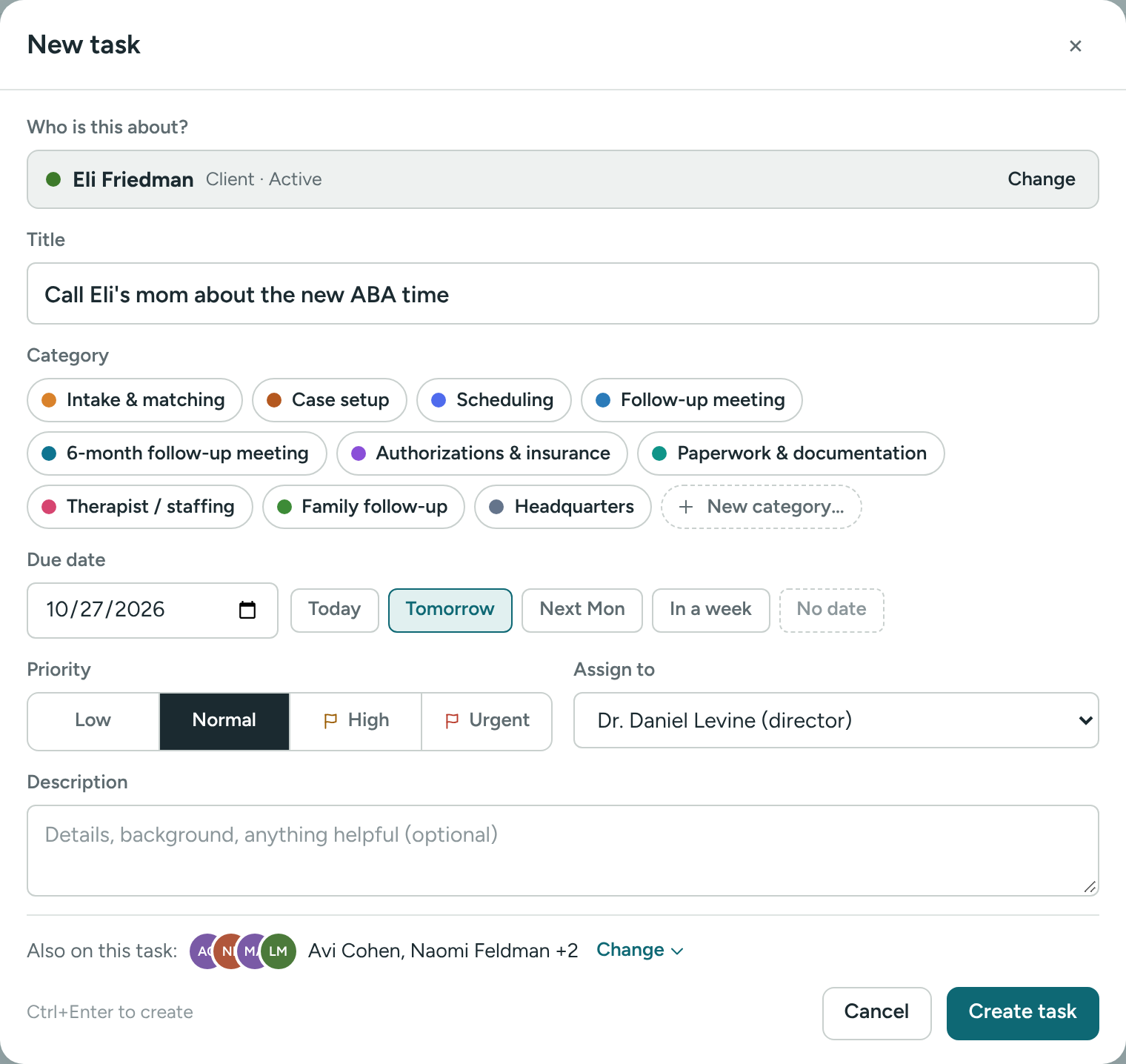Cancel the new task
This screenshot has width=1126, height=1064.
pyautogui.click(x=877, y=1013)
